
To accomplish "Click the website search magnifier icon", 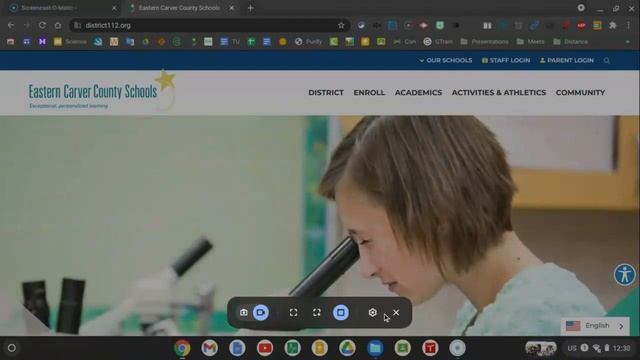I will 607,60.
